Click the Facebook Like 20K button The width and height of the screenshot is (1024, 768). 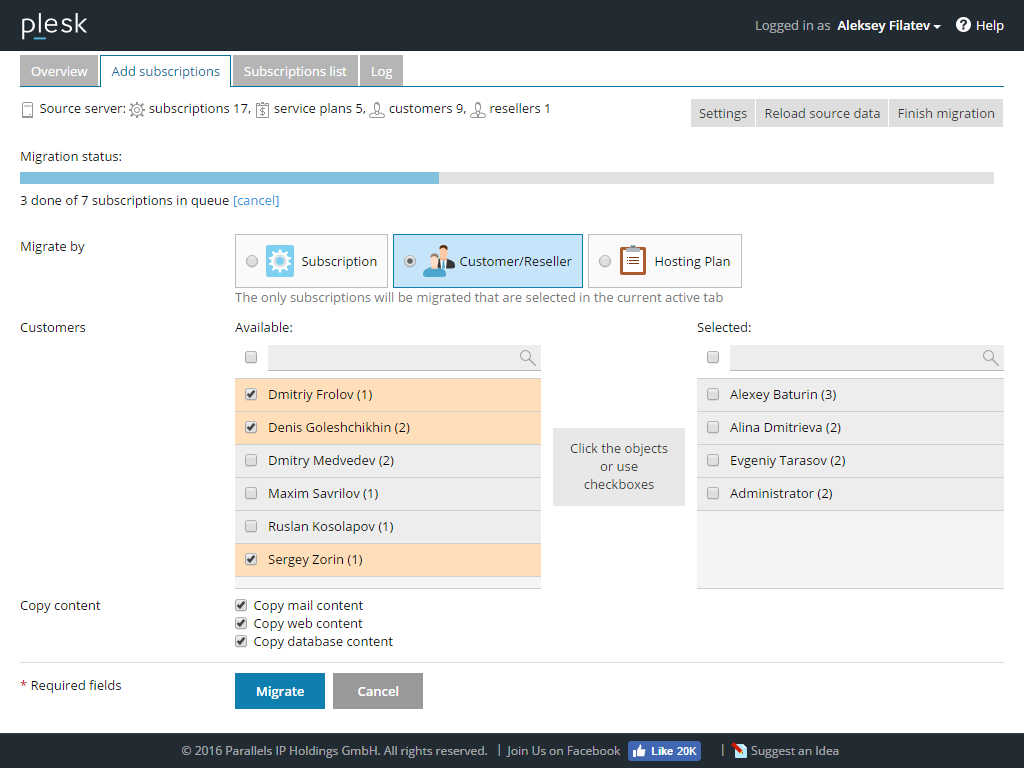click(x=664, y=751)
